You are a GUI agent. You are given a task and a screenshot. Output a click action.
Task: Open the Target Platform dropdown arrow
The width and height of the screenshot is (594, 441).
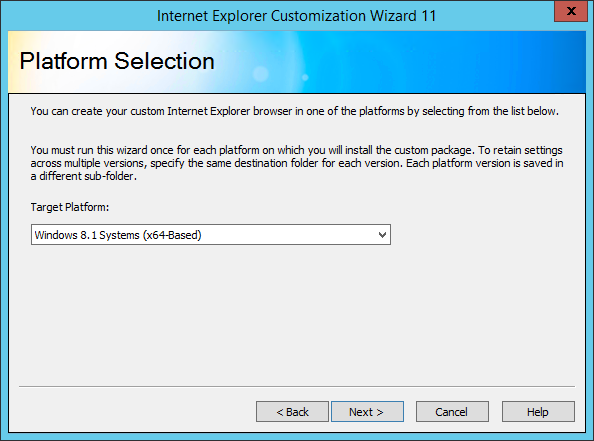tap(382, 235)
